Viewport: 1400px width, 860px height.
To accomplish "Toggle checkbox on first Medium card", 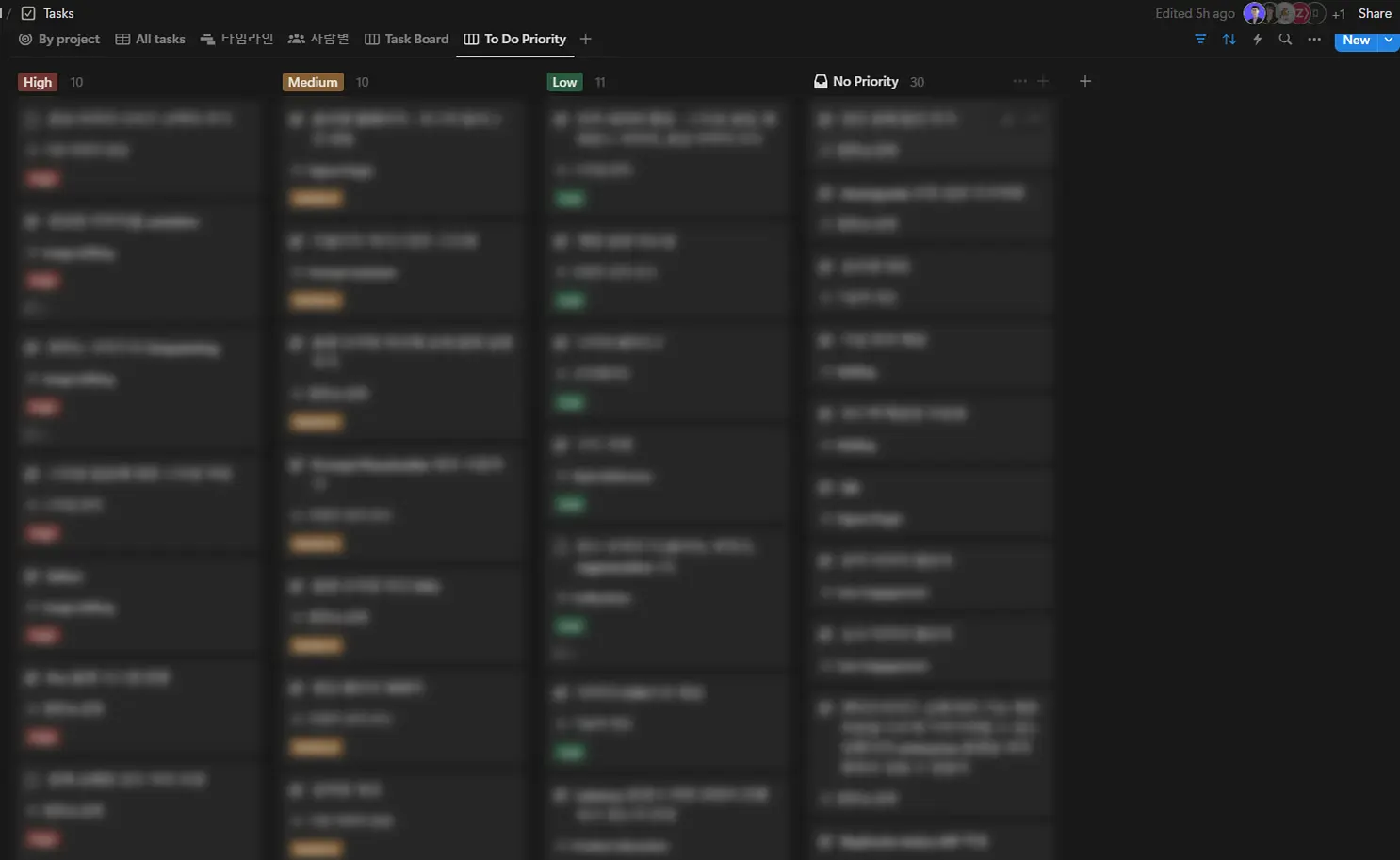I will pos(296,119).
